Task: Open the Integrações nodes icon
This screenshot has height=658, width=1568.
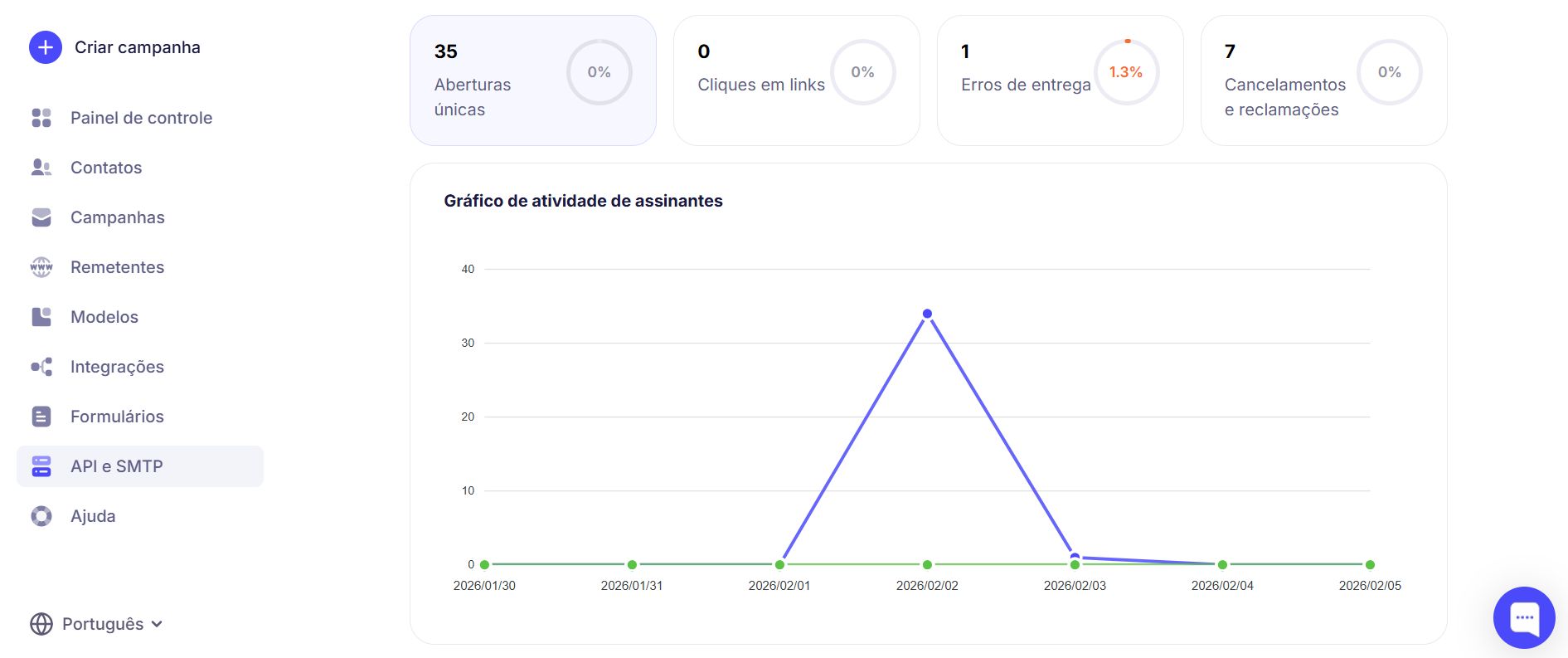Action: coord(41,367)
